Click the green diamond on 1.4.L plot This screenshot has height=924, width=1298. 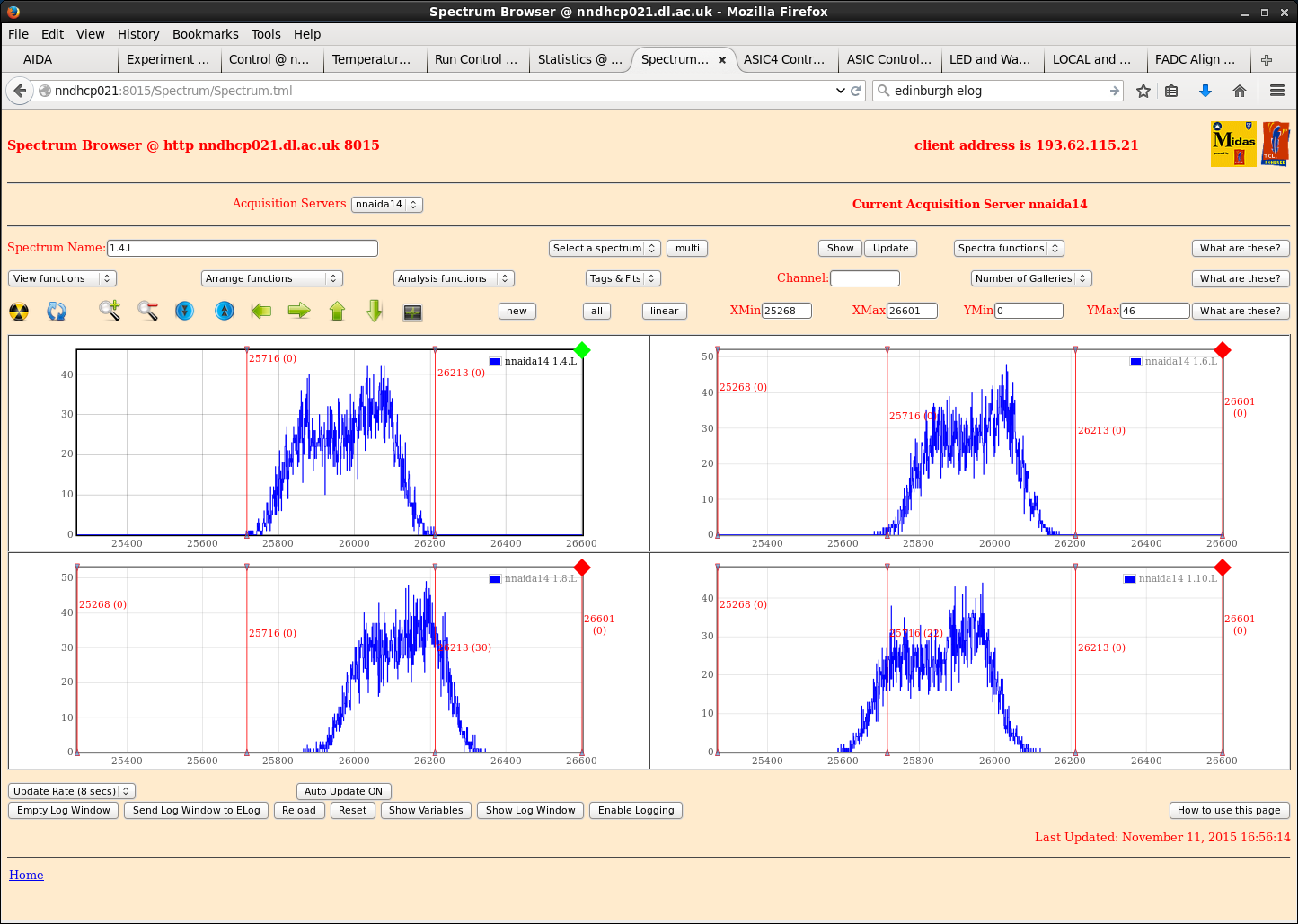pos(582,349)
